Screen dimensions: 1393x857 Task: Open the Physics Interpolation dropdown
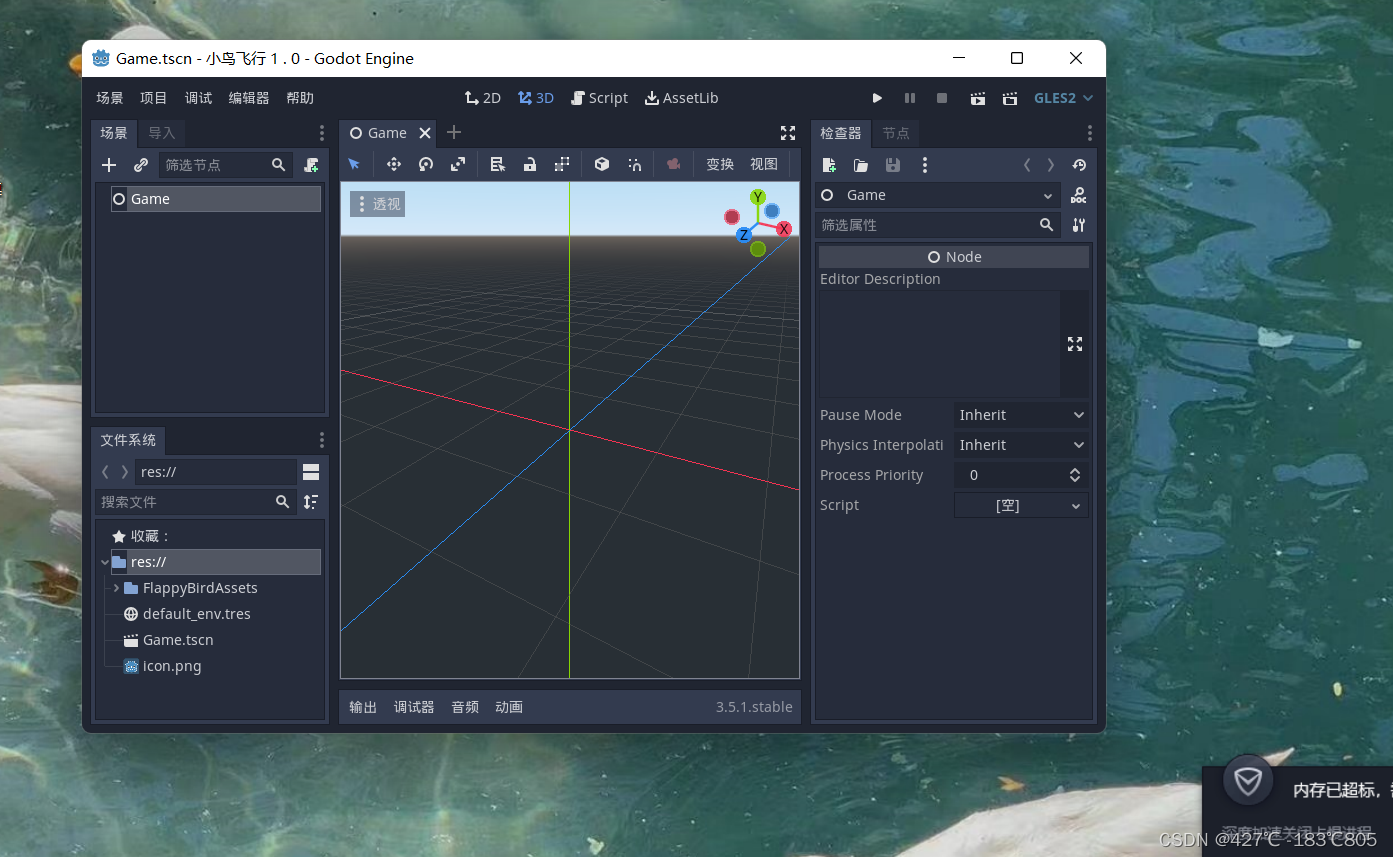click(1021, 445)
